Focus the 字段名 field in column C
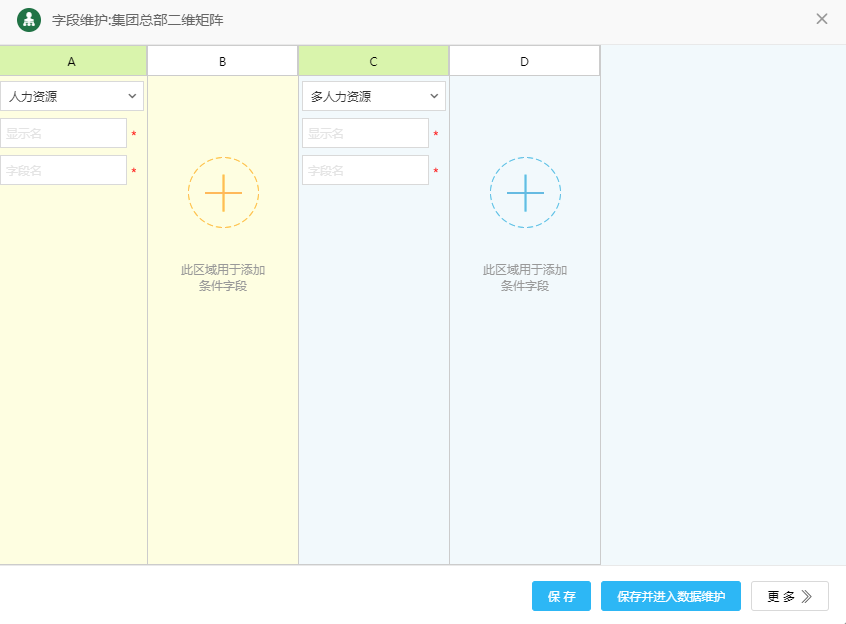The height and width of the screenshot is (624, 846). [x=365, y=170]
